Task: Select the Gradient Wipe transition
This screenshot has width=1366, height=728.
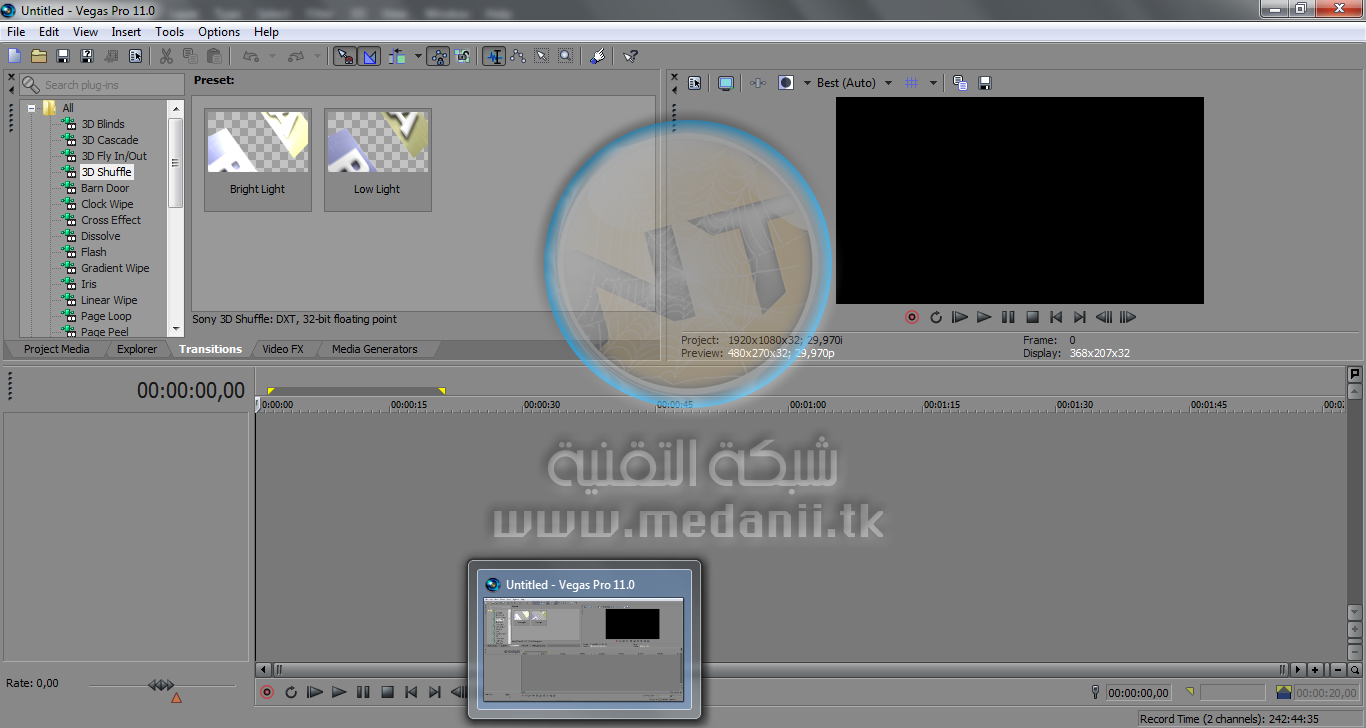Action: [115, 268]
